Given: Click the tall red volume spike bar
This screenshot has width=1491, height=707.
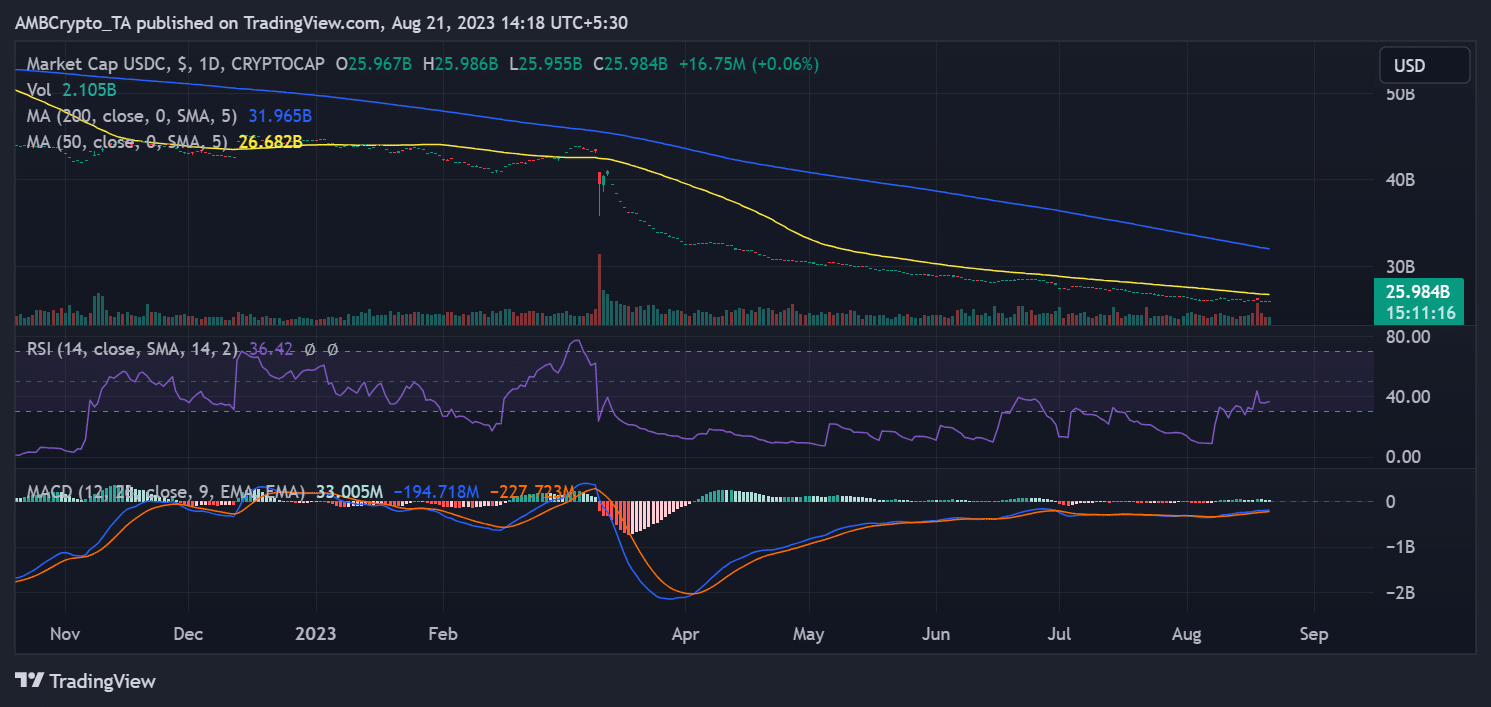Looking at the screenshot, I should (x=600, y=289).
